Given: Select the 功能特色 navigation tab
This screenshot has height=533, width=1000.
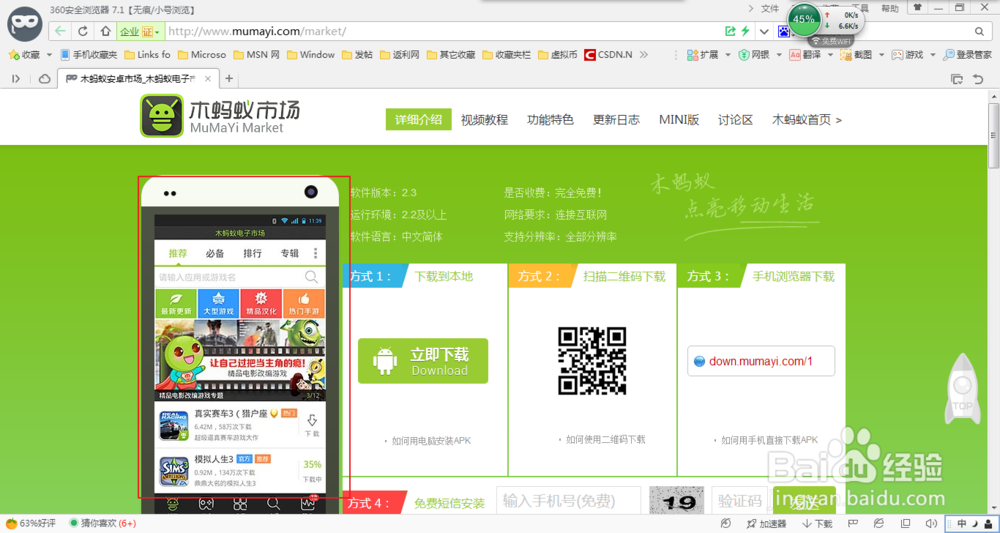Looking at the screenshot, I should (550, 119).
